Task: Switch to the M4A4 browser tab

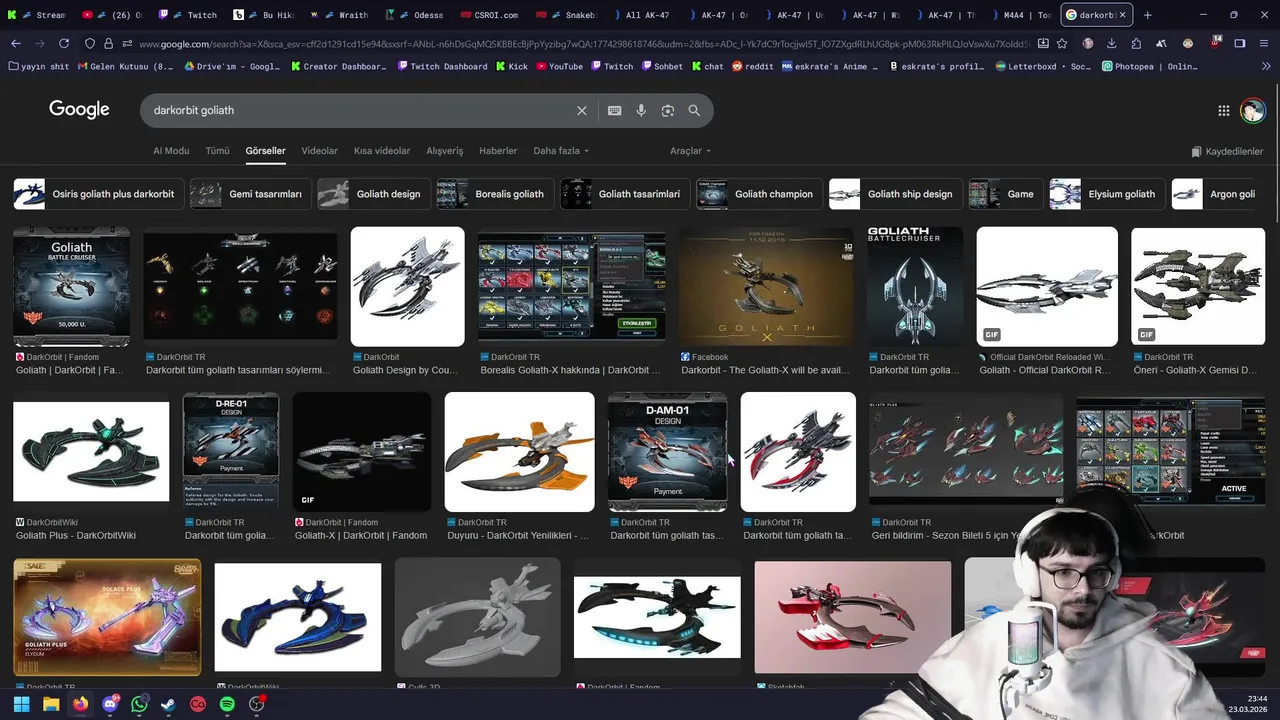Action: (x=1020, y=15)
